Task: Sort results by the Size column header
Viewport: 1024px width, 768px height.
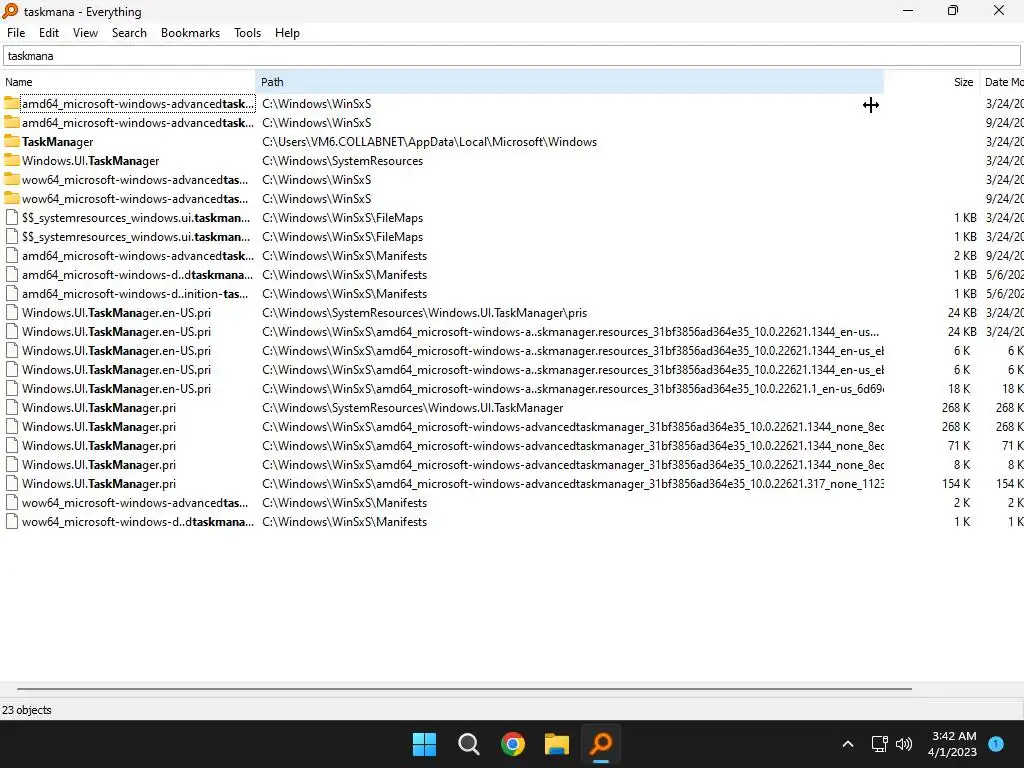Action: (x=931, y=82)
